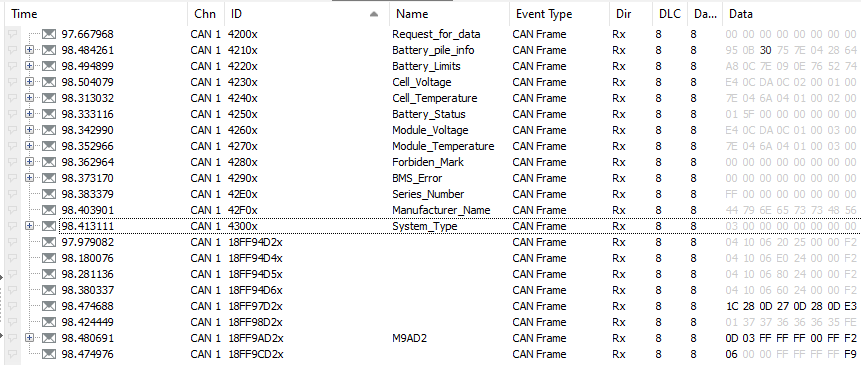865x365 pixels.
Task: Click envelope icon of Manufacturer_Name row
Action: point(49,210)
